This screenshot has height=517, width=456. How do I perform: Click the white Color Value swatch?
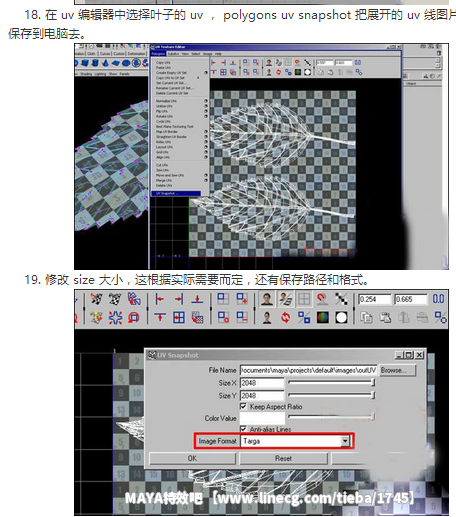click(x=262, y=418)
